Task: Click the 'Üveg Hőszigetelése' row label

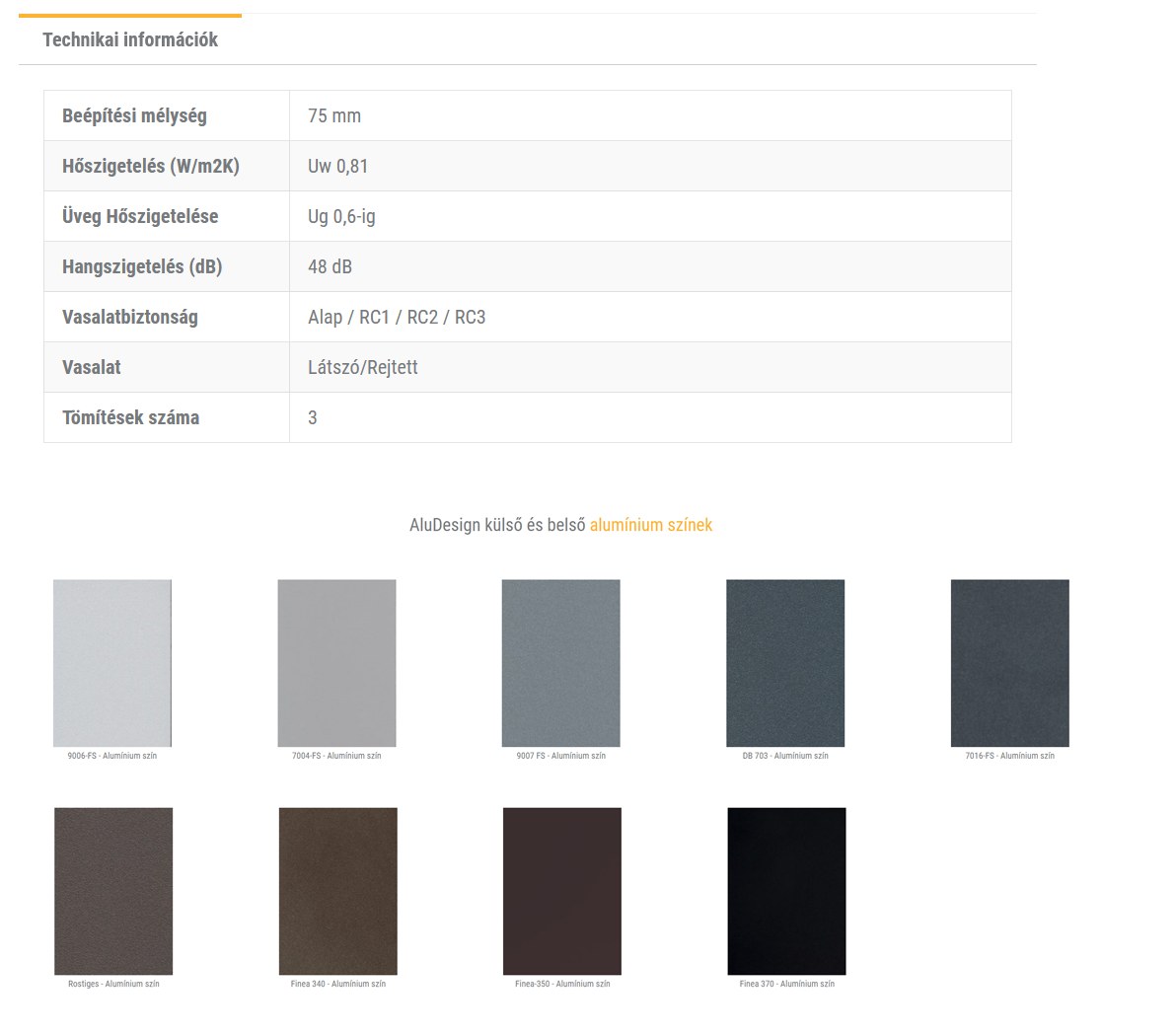Action: pos(140,217)
